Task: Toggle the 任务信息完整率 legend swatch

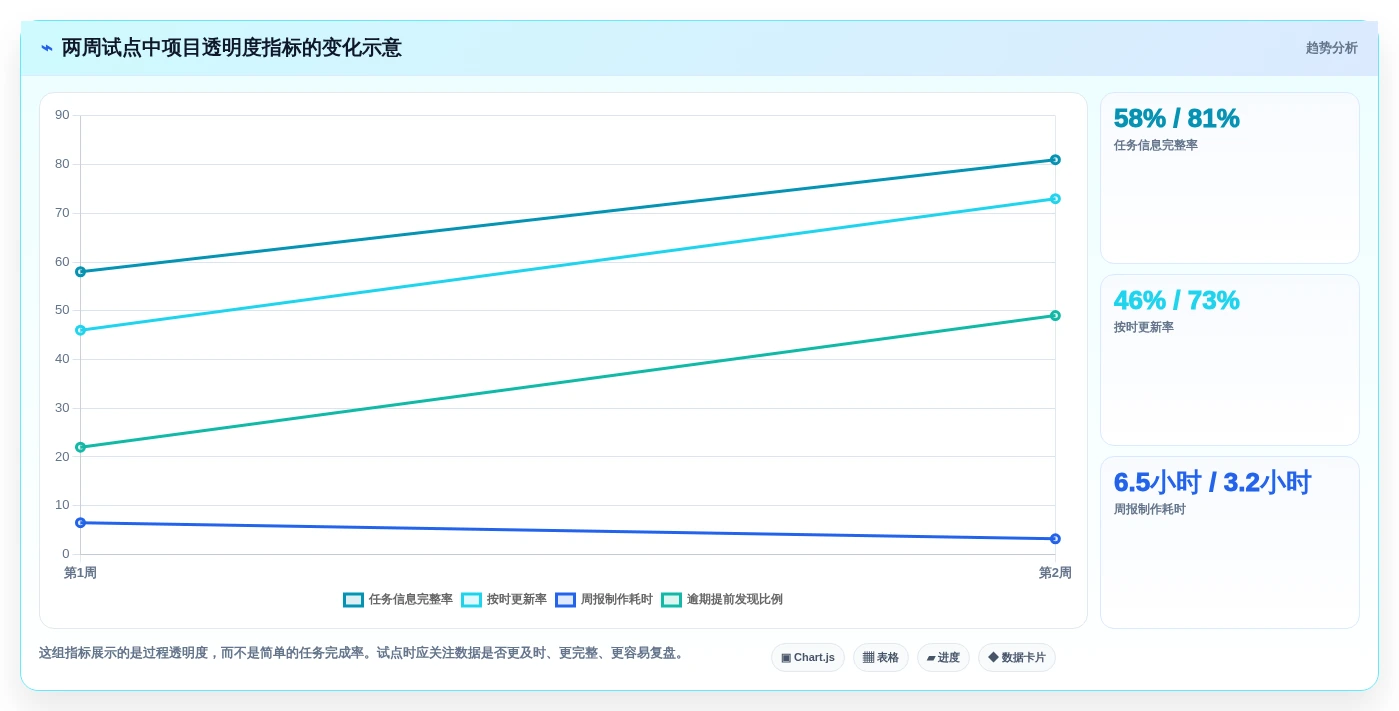Action: [x=353, y=600]
